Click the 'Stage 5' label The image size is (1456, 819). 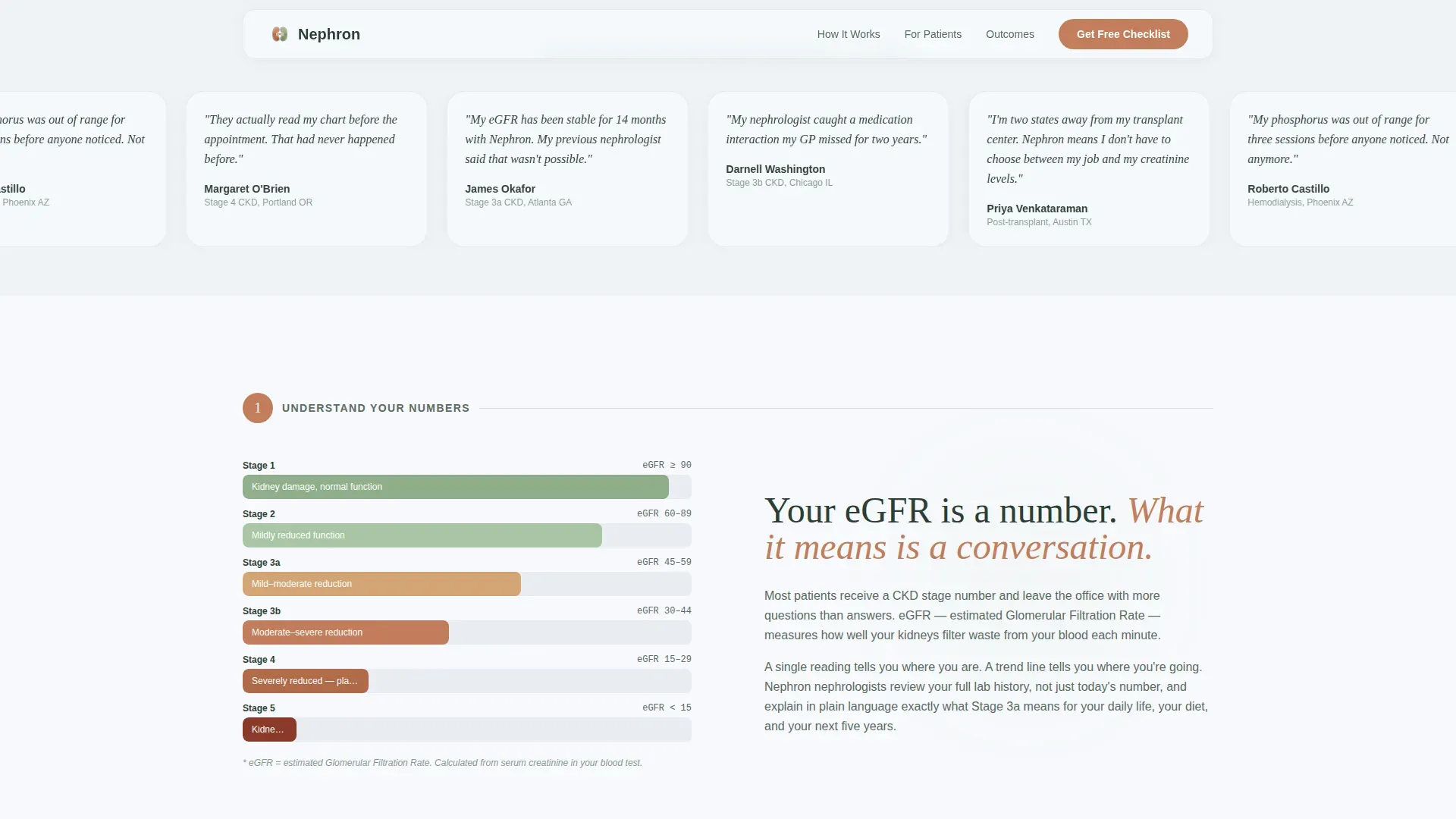click(x=259, y=708)
